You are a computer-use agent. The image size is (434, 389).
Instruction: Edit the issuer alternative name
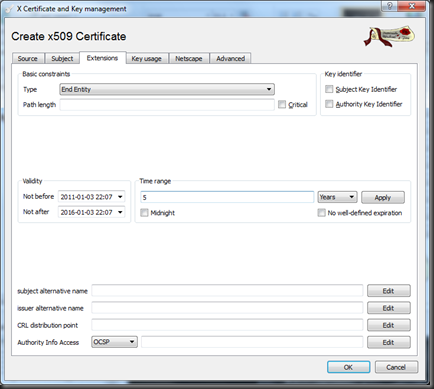[x=389, y=308]
